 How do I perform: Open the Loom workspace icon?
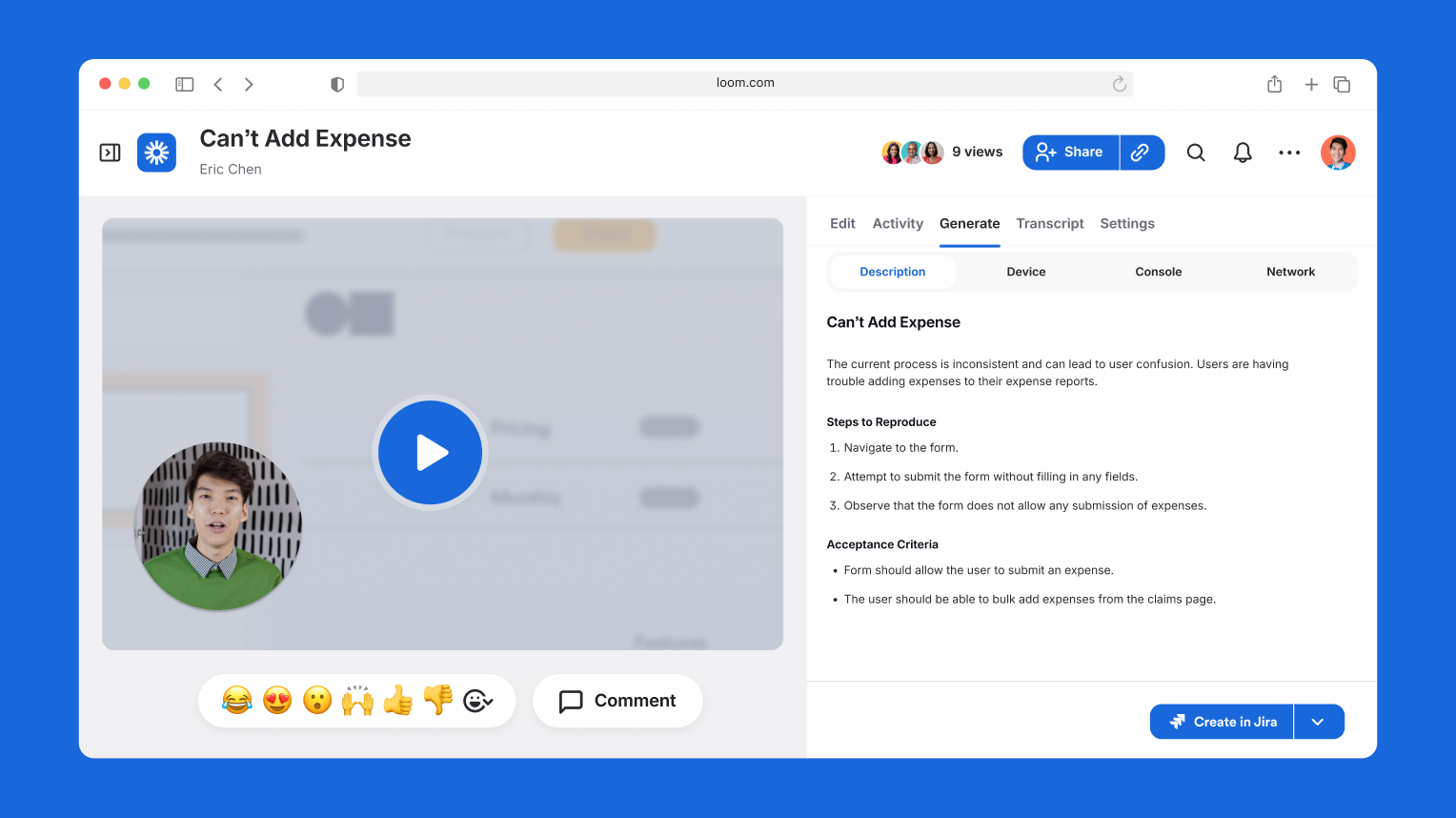[156, 153]
